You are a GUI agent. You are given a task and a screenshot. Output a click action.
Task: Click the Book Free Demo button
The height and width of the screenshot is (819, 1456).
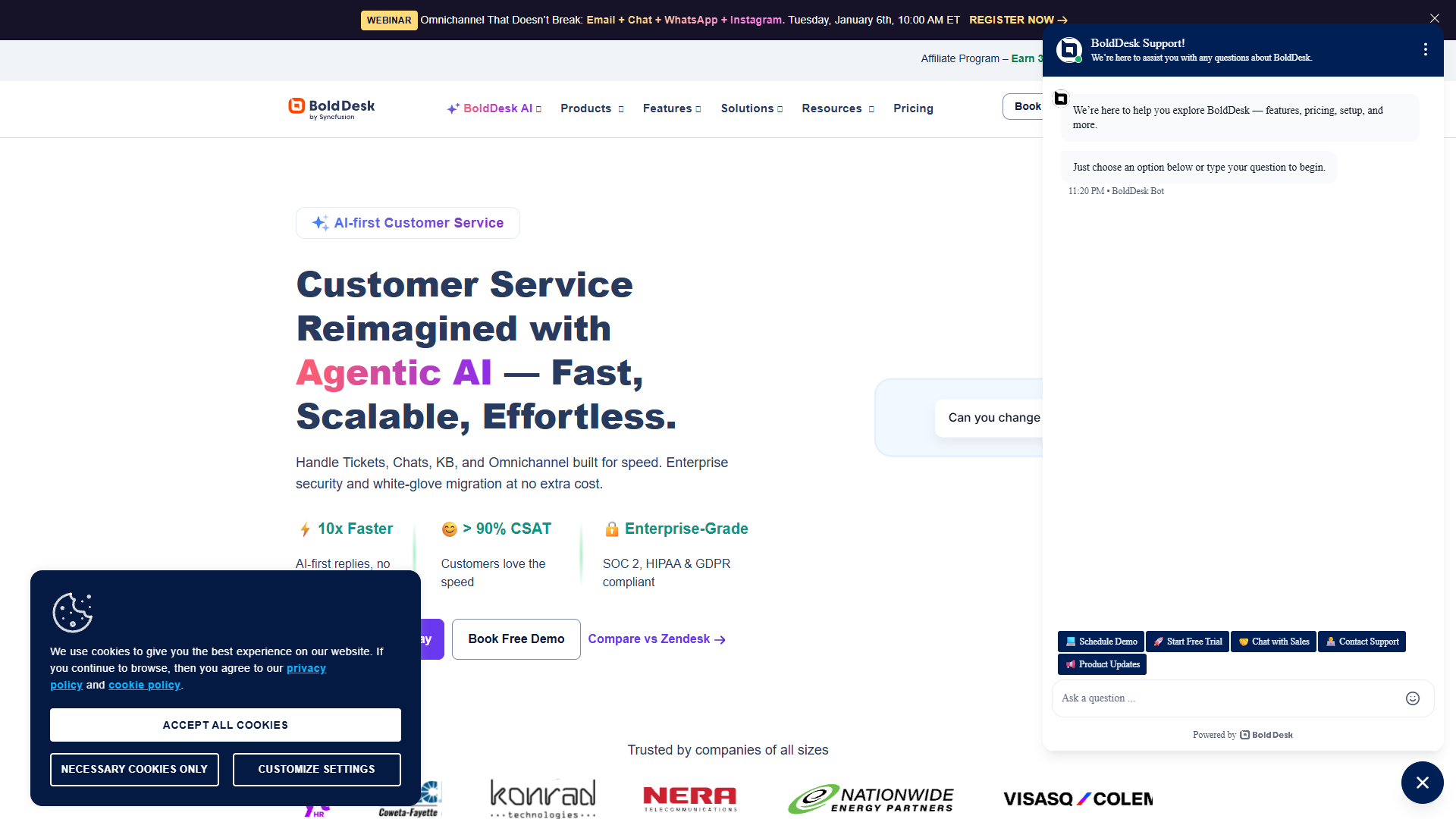coord(516,639)
